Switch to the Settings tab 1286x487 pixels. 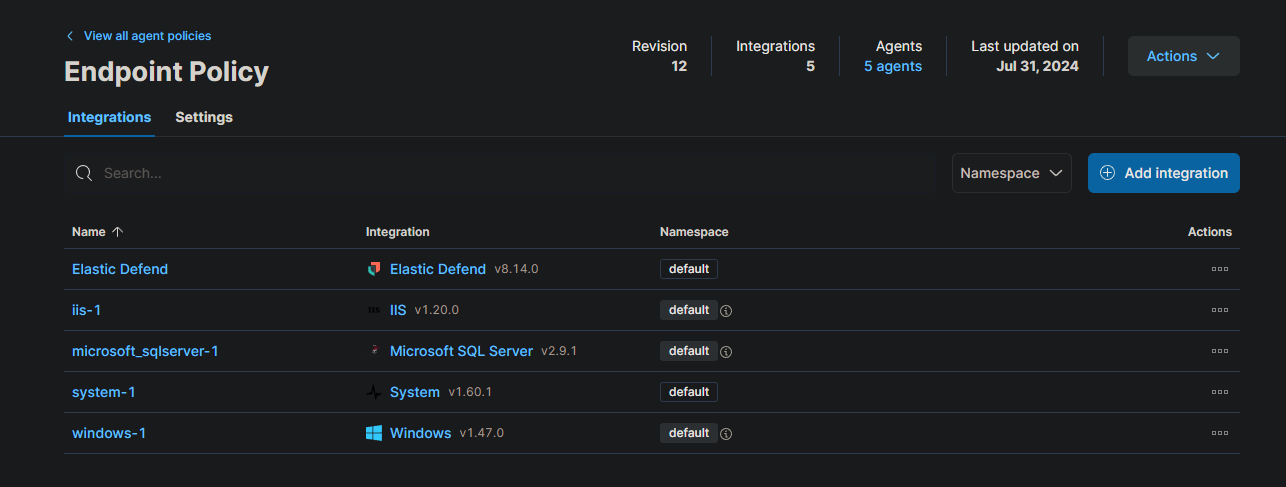pos(204,117)
